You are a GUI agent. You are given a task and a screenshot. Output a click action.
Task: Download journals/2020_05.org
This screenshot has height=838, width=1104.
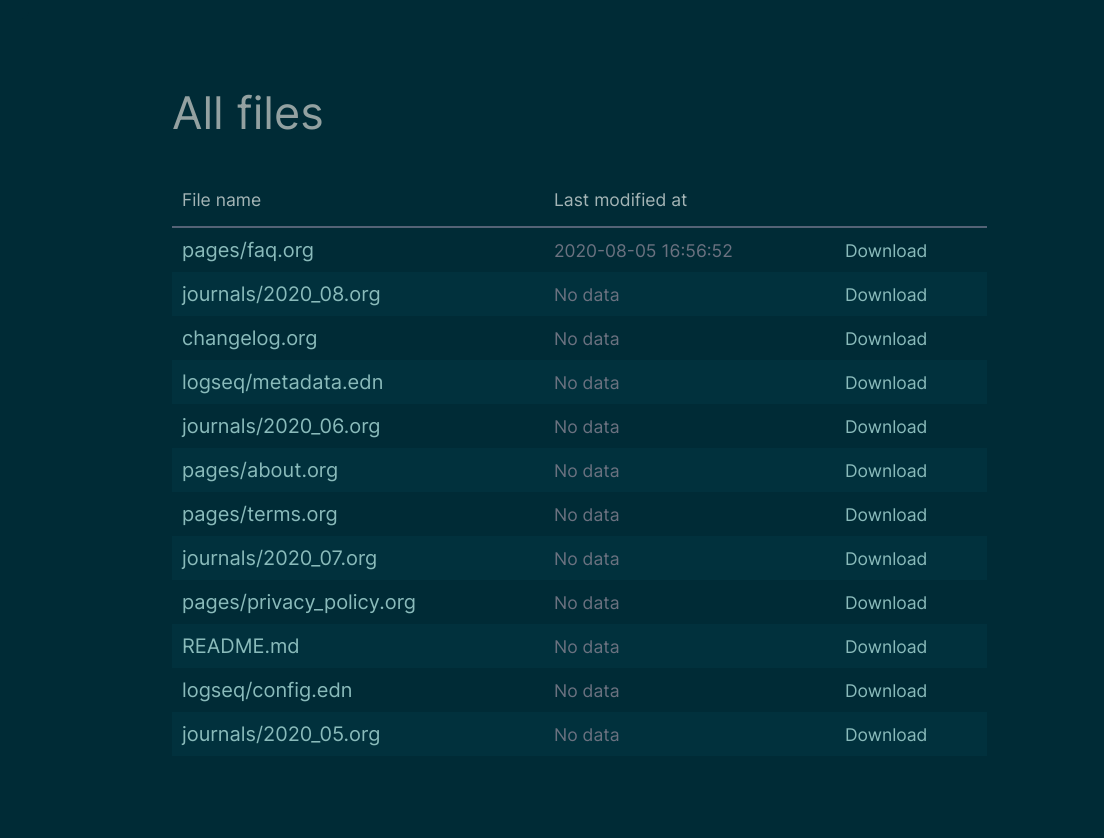click(x=885, y=735)
